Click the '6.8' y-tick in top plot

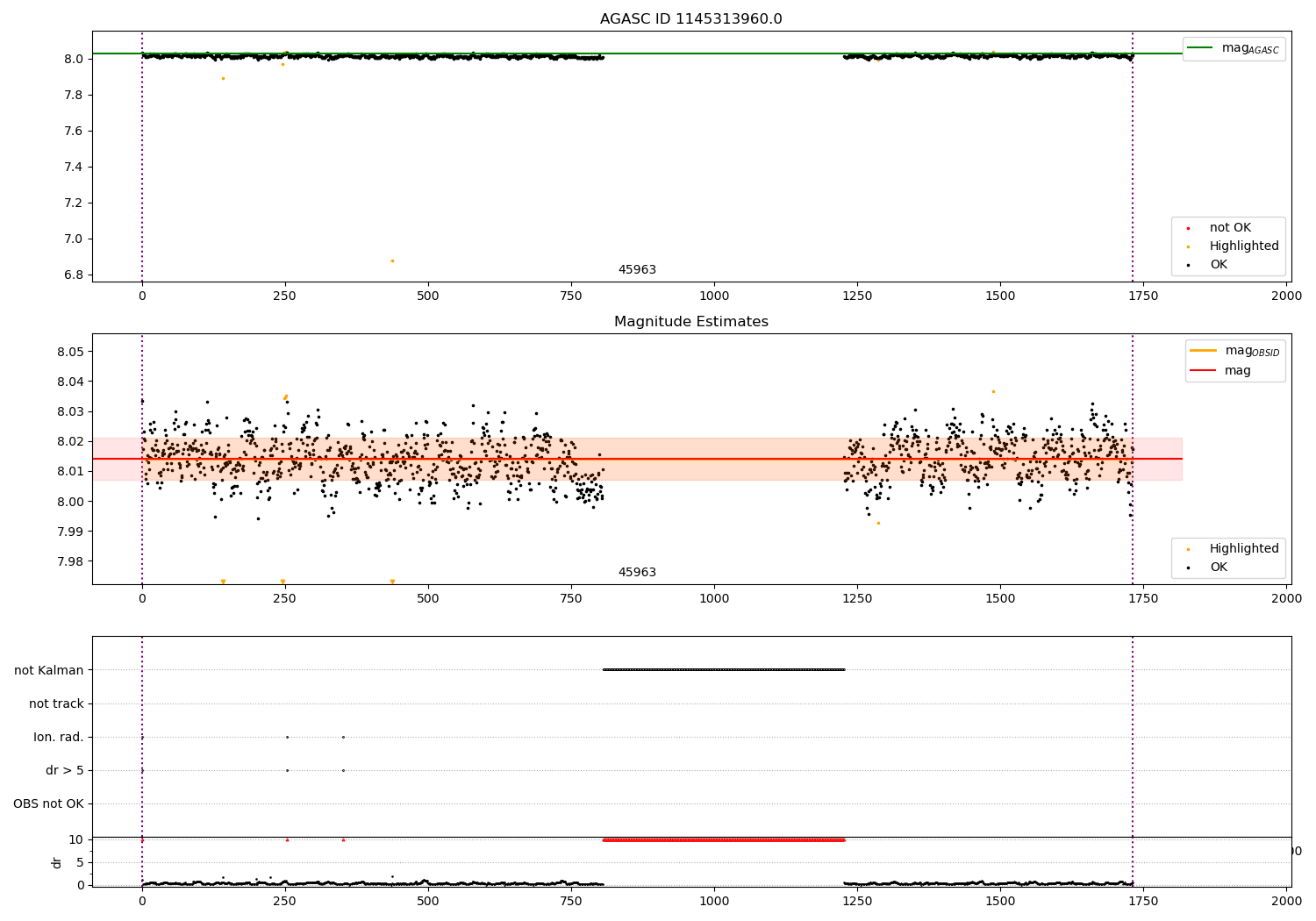click(x=74, y=275)
